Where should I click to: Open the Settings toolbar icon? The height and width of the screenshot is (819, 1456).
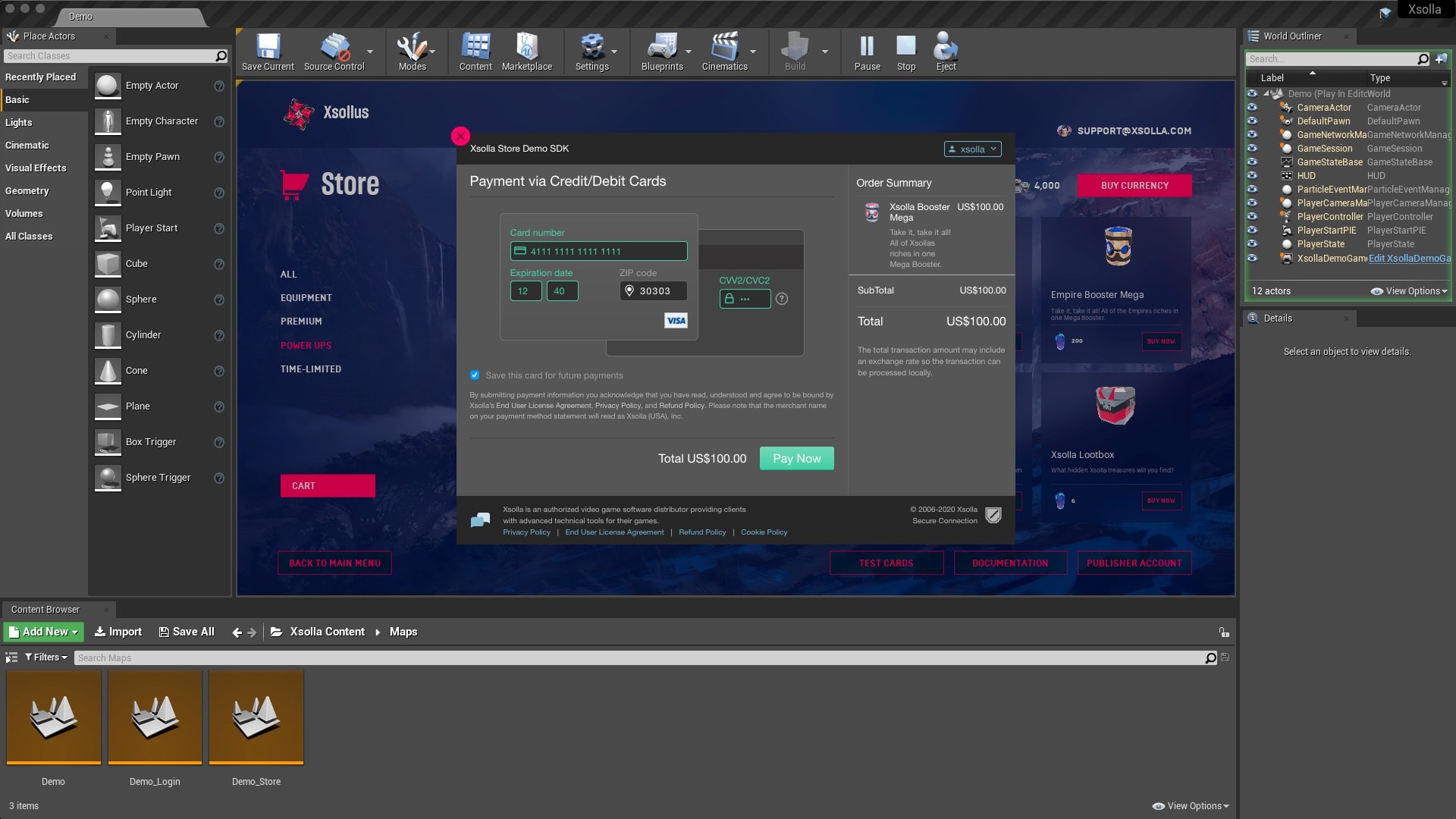pos(591,48)
